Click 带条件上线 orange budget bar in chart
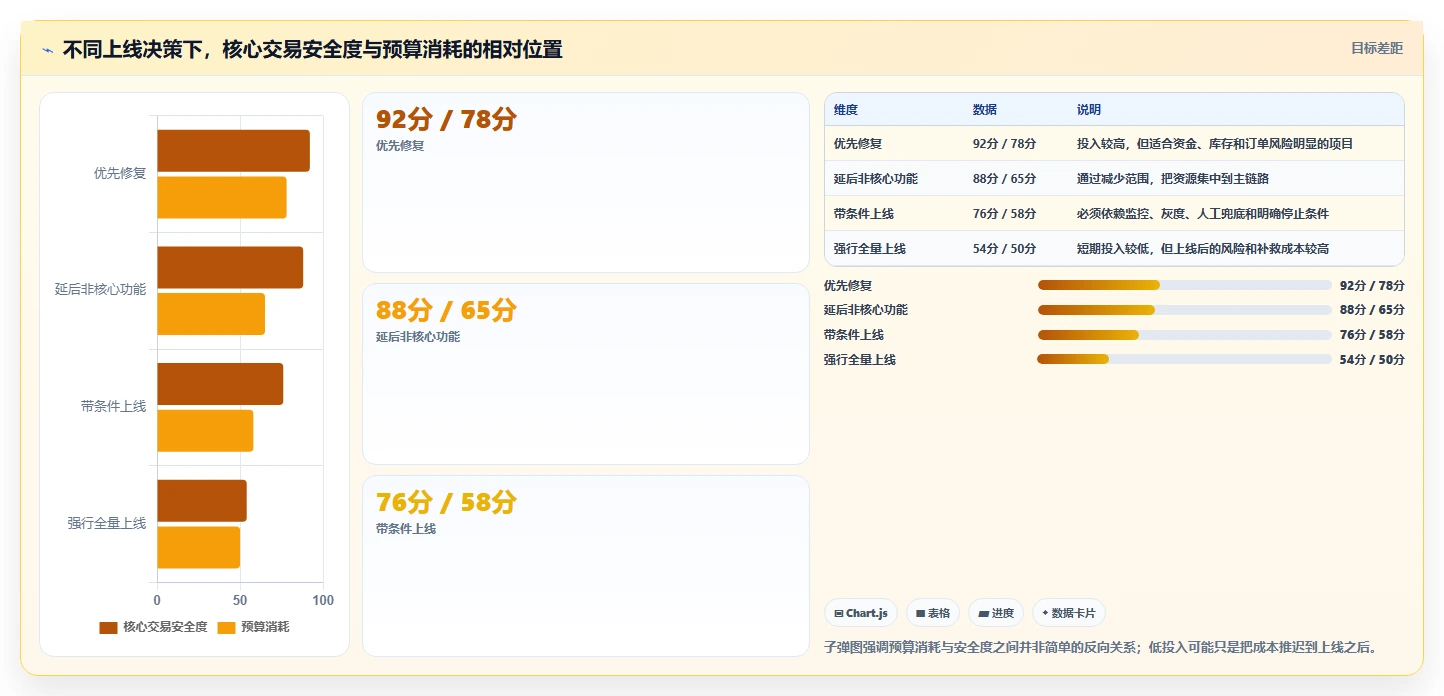The image size is (1444, 696). point(205,431)
